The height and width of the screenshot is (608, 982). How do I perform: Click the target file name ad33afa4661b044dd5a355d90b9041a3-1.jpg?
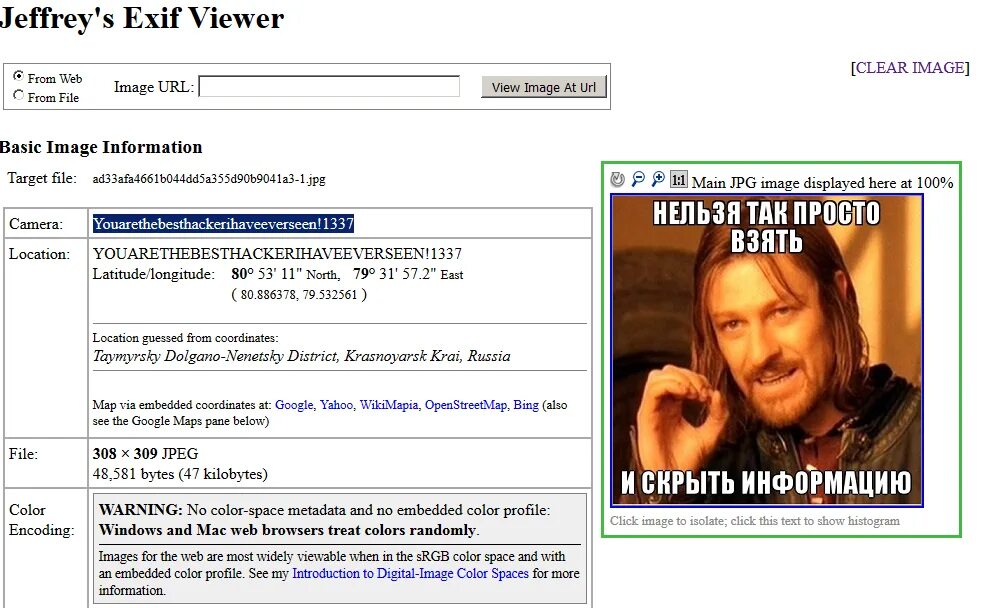pos(209,179)
